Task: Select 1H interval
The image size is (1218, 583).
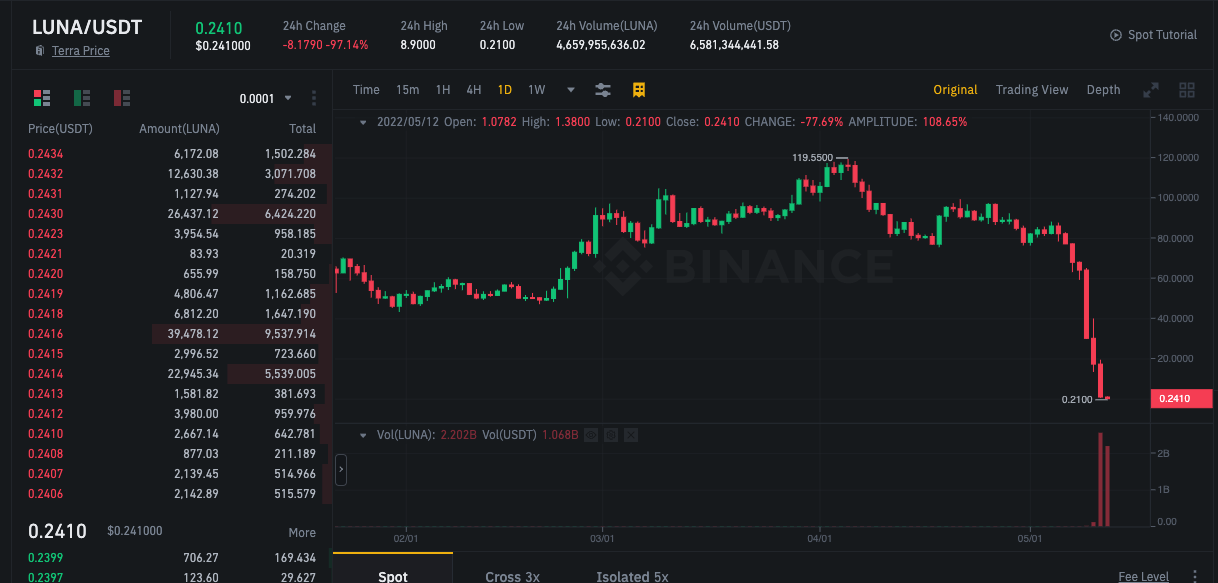Action: tap(443, 90)
